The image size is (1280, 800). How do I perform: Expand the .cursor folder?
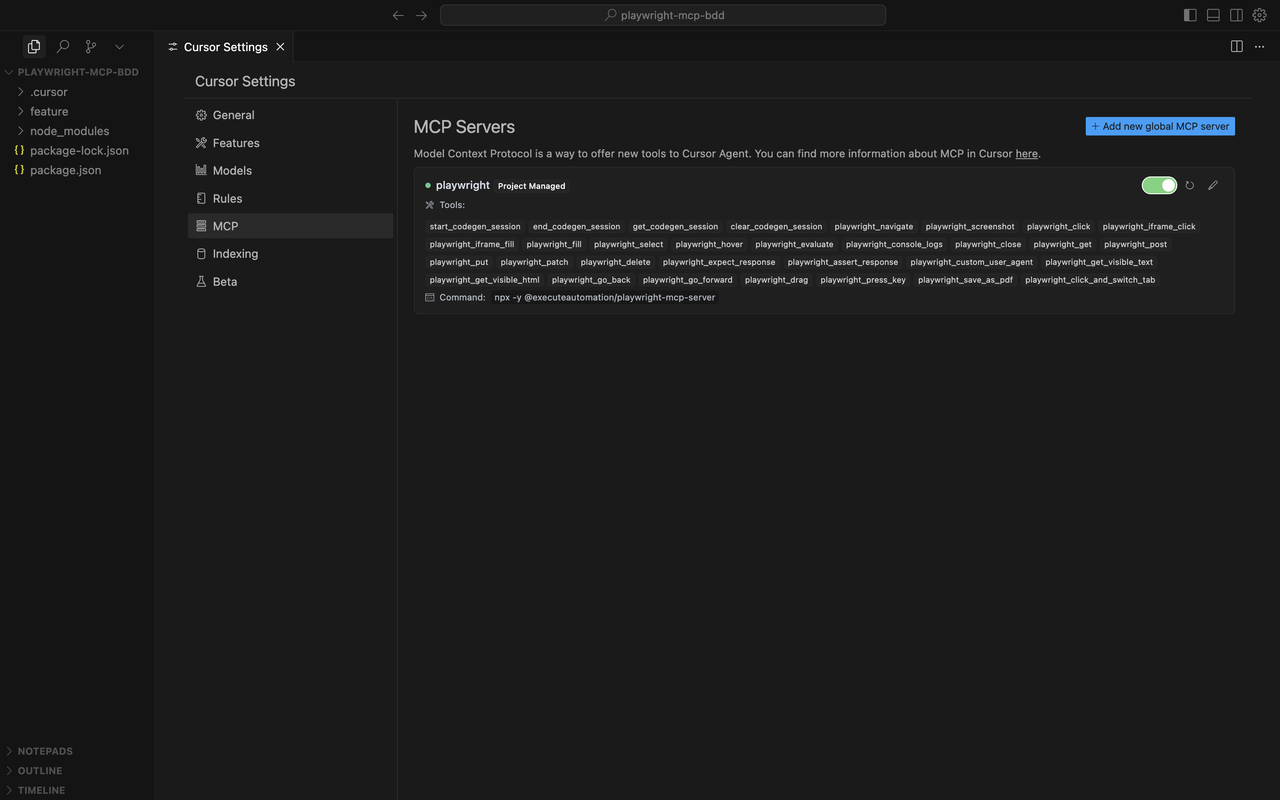click(77, 92)
